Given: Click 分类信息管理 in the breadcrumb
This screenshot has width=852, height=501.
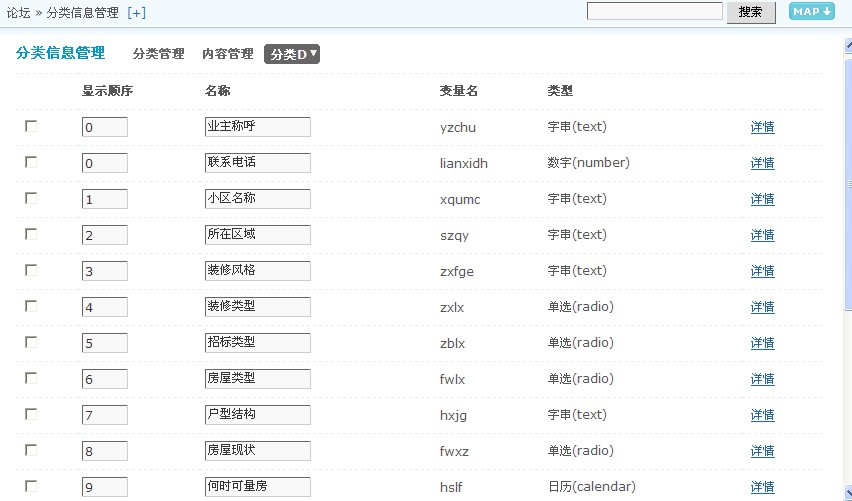Looking at the screenshot, I should (82, 12).
